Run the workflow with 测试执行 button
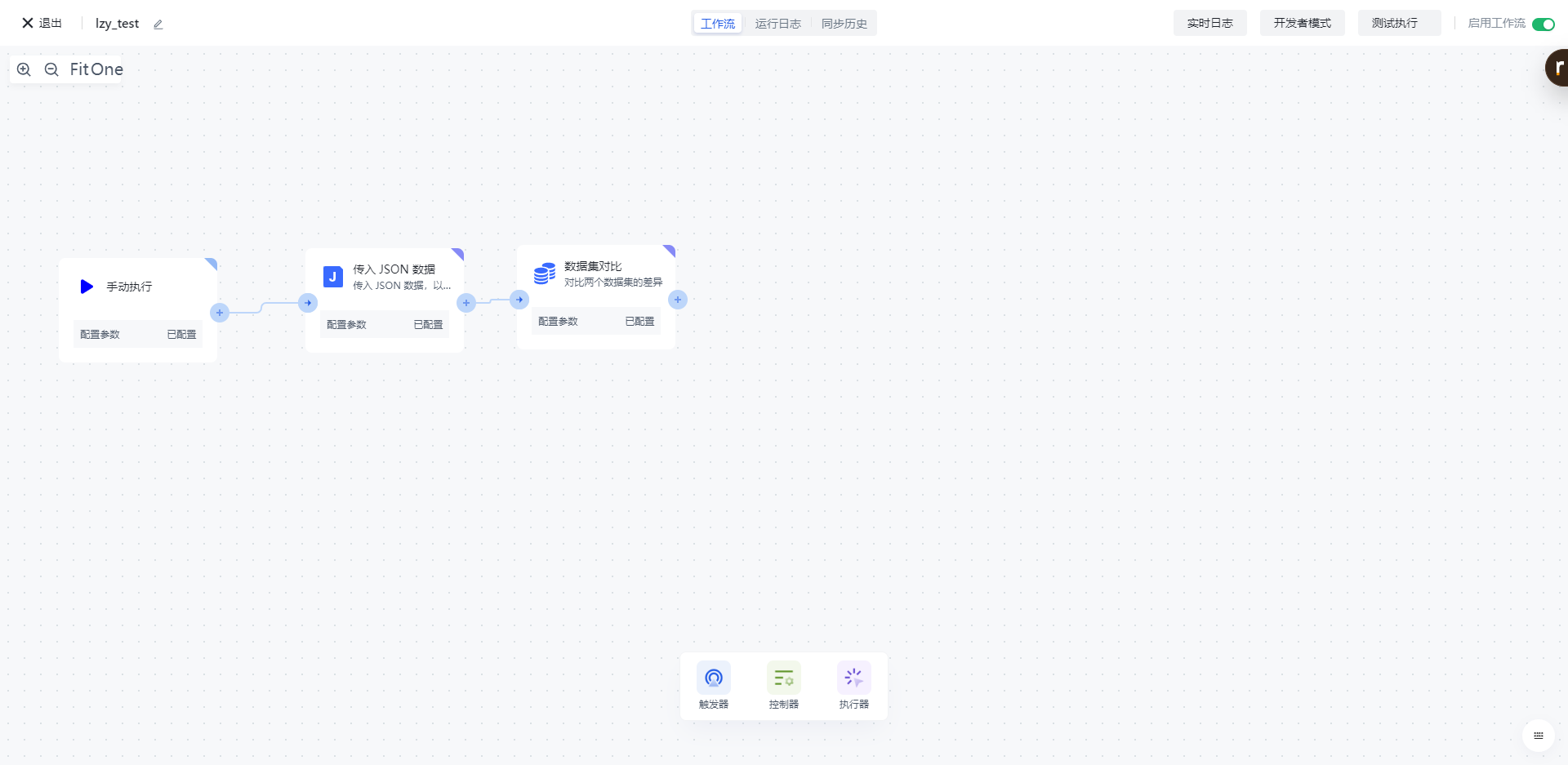The height and width of the screenshot is (765, 1568). point(1394,23)
